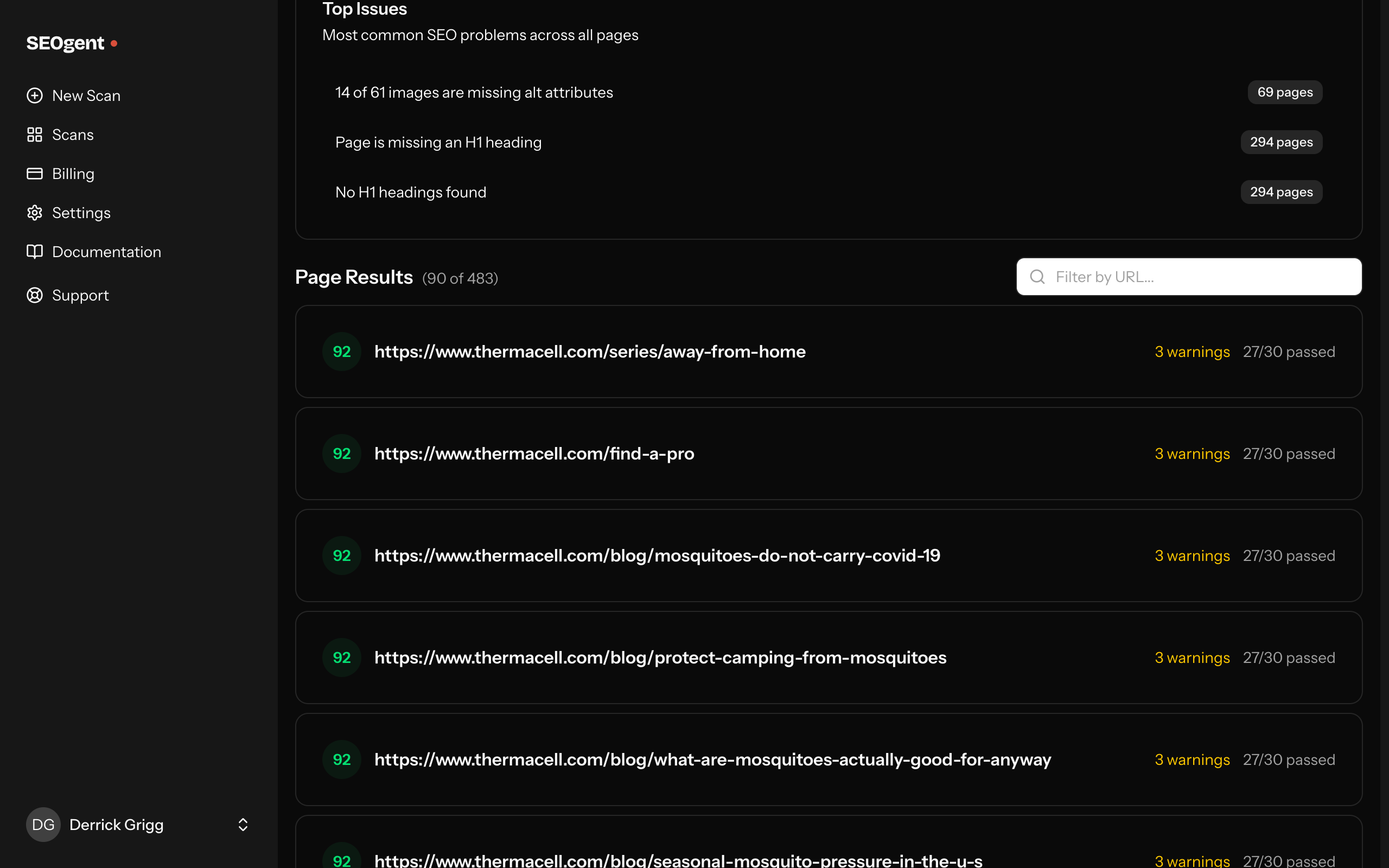Click the Settings gear icon

point(34,213)
